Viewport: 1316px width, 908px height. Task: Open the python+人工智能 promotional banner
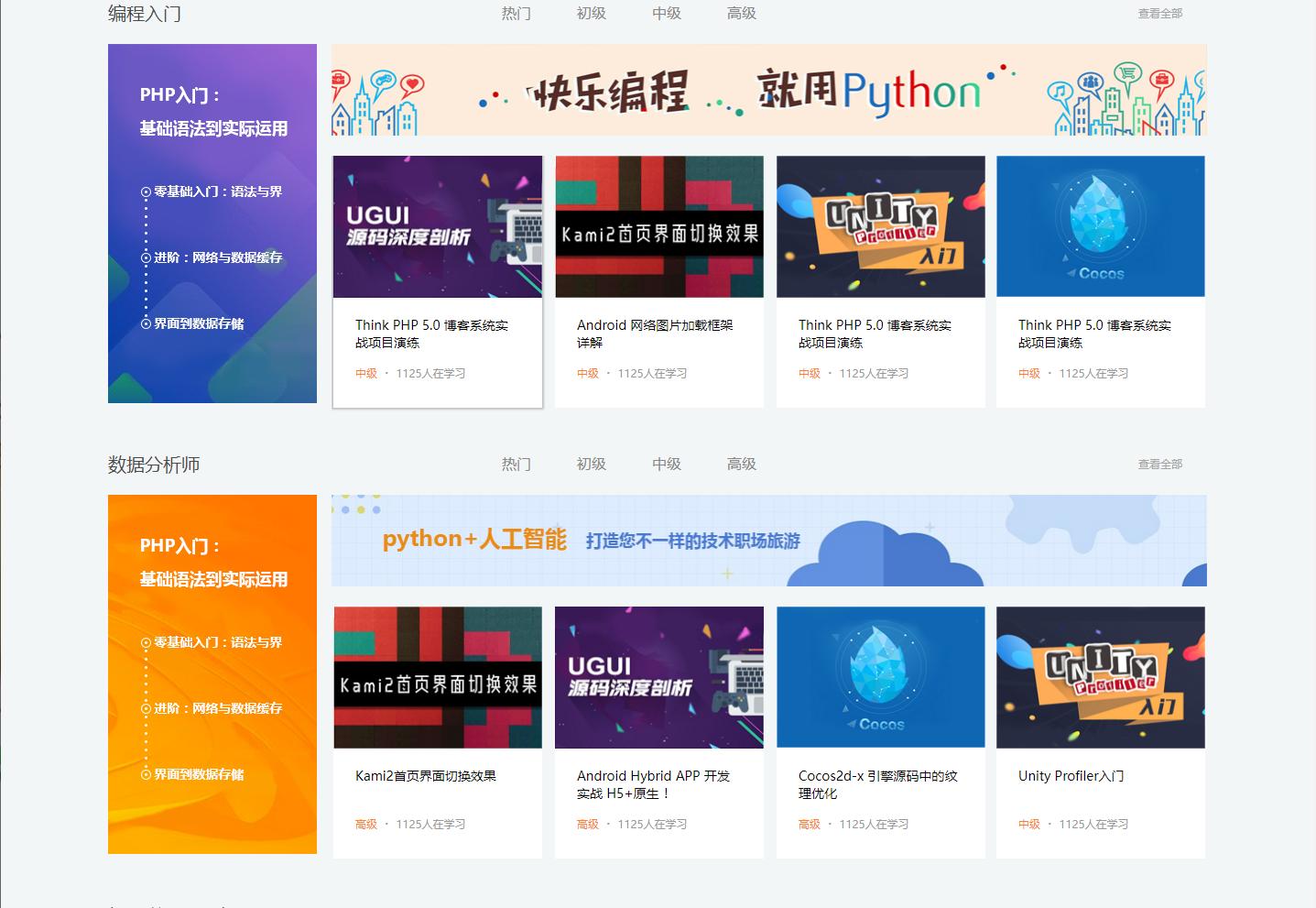(767, 541)
